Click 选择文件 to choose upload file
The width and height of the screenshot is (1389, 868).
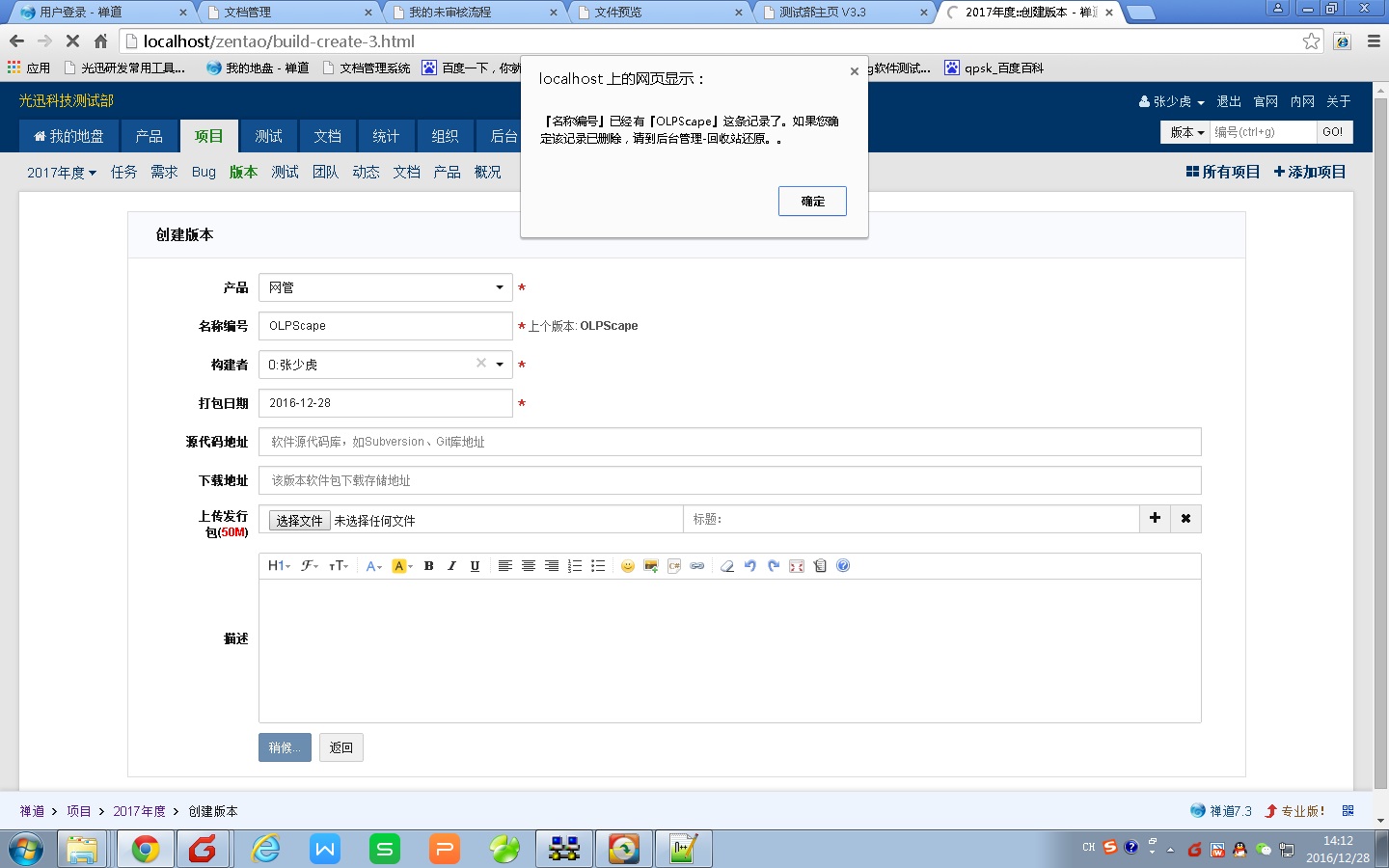tap(300, 521)
